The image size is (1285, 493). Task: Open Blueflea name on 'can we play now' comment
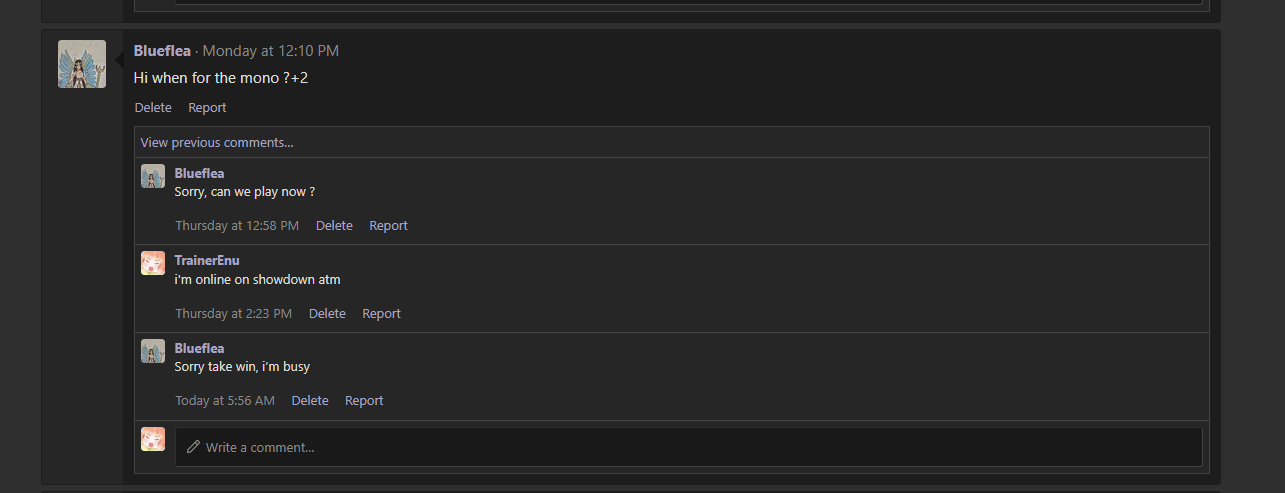click(x=199, y=174)
